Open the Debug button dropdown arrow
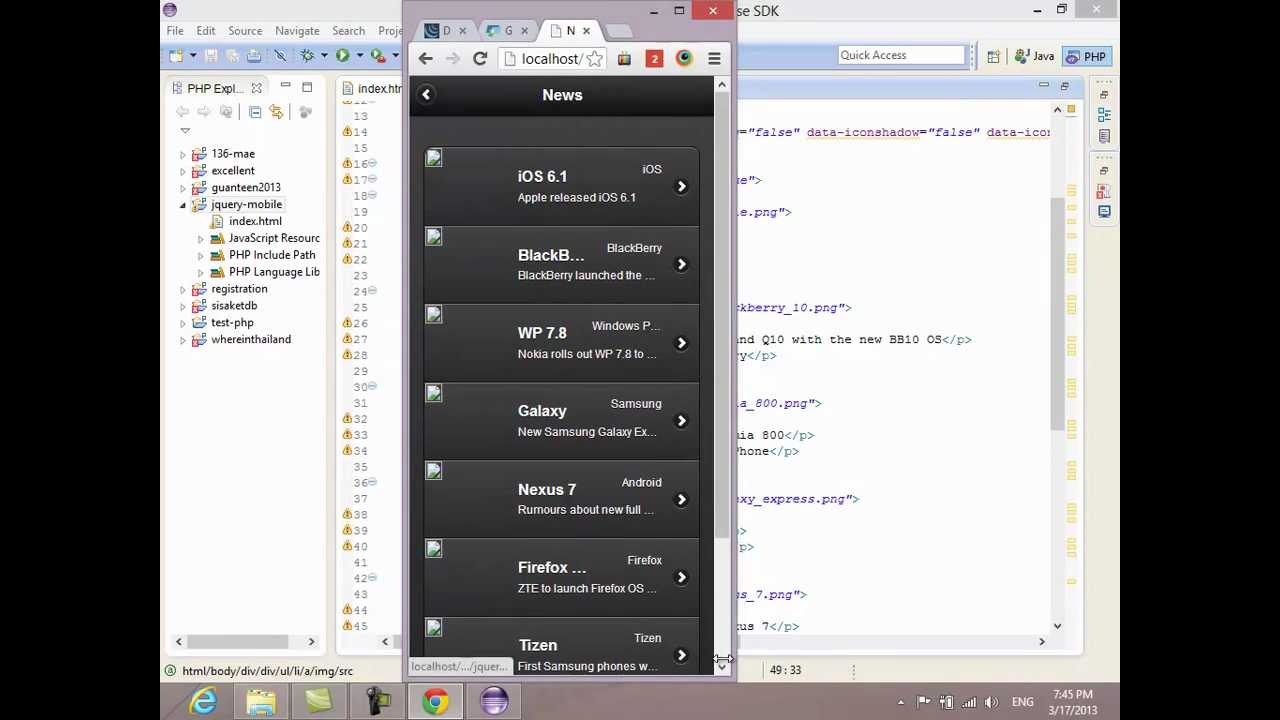 (x=323, y=56)
